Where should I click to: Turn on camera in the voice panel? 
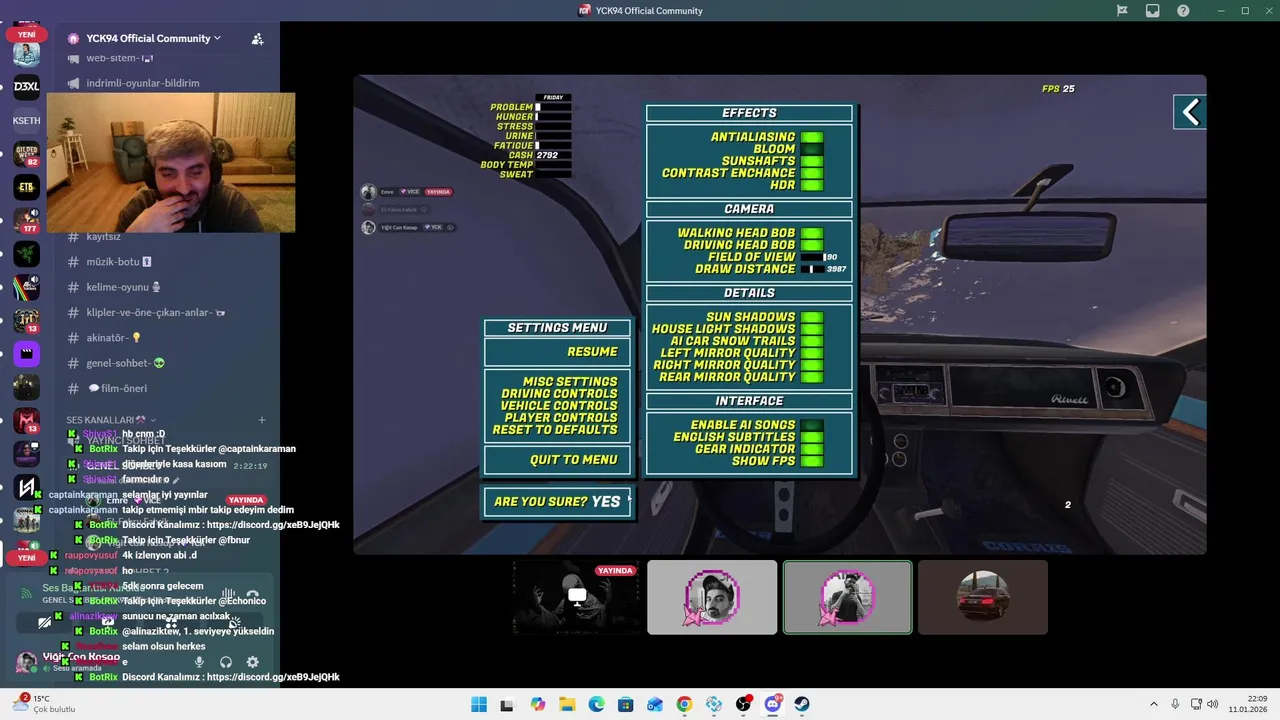click(44, 622)
